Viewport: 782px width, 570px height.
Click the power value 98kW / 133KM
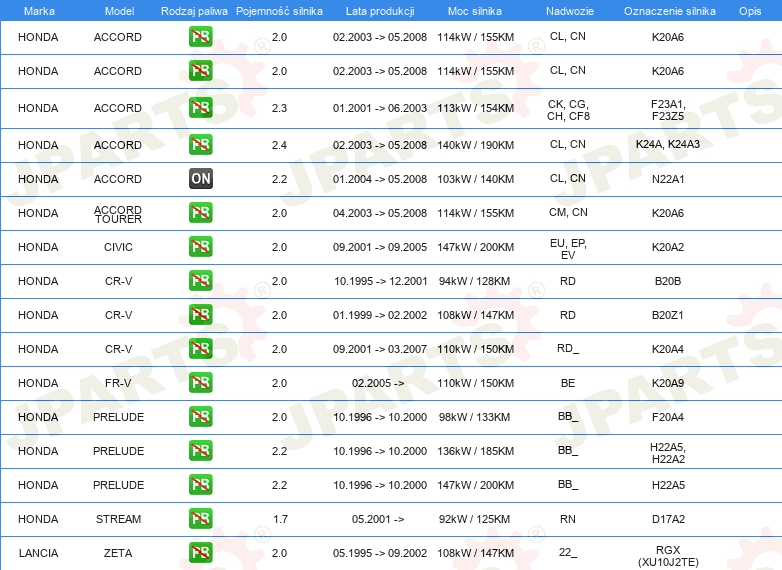474,417
